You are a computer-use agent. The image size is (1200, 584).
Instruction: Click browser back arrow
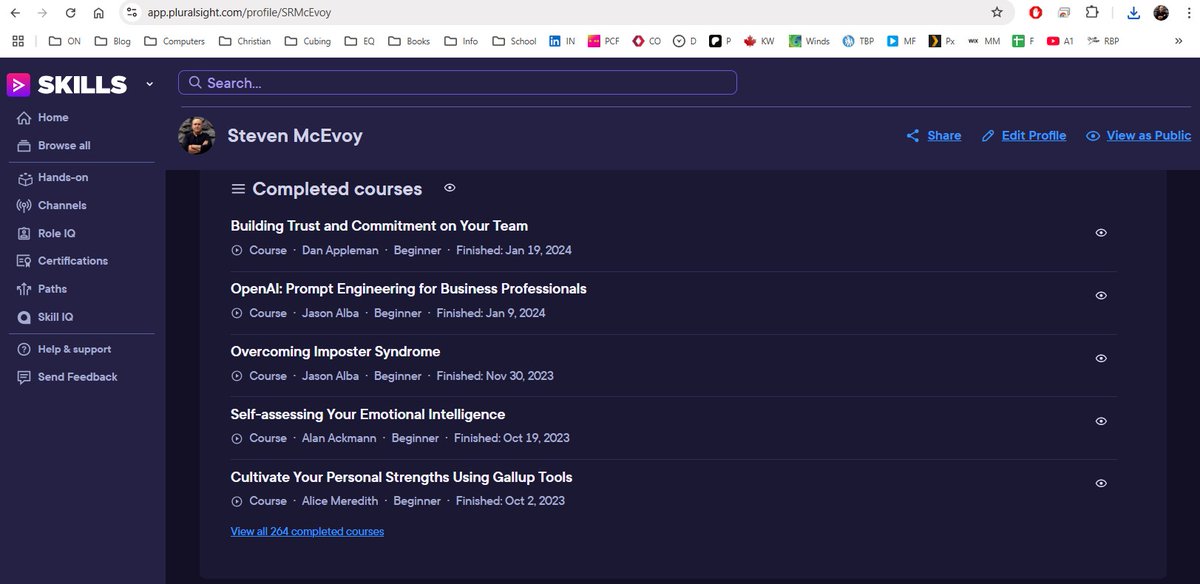pos(16,13)
